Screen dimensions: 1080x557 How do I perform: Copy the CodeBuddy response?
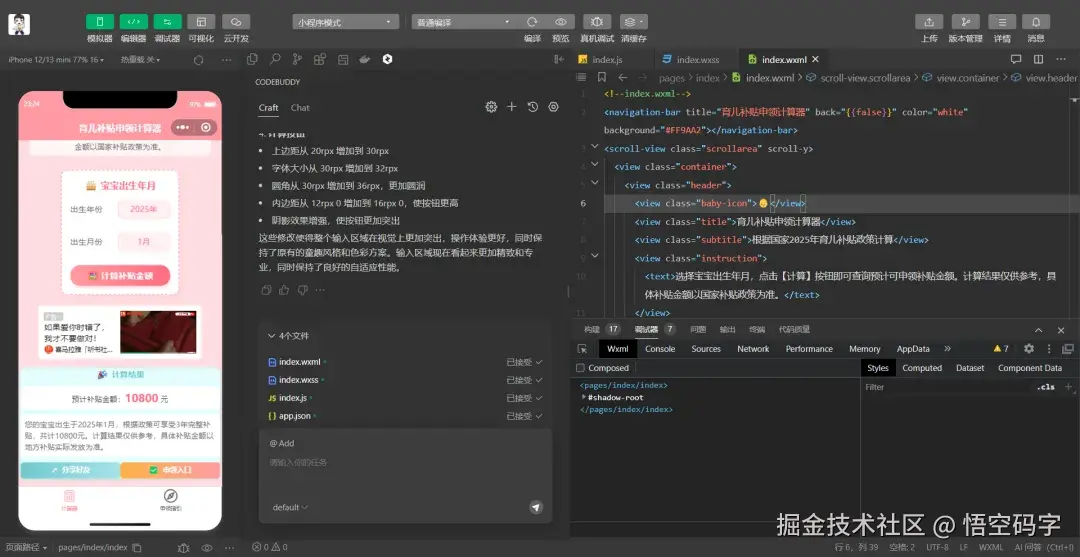pos(267,290)
